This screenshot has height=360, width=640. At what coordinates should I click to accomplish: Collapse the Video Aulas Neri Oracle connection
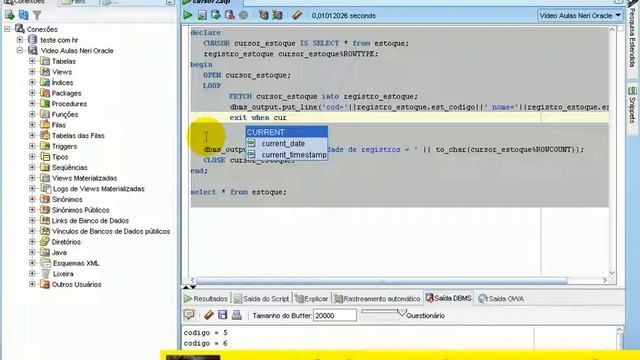[x=20, y=51]
